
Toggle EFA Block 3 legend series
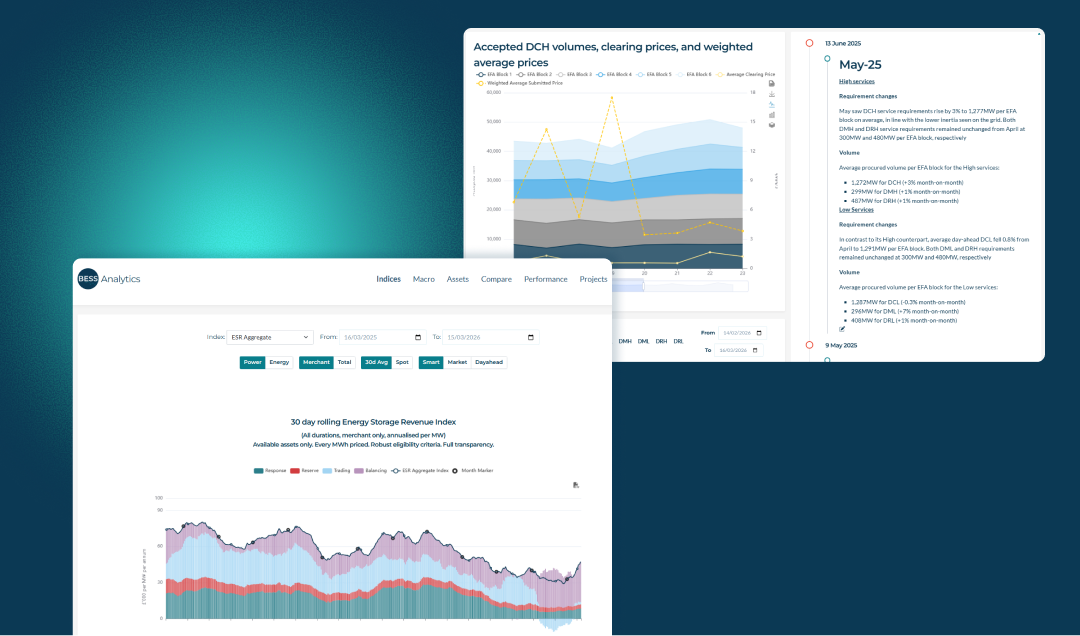[x=574, y=74]
